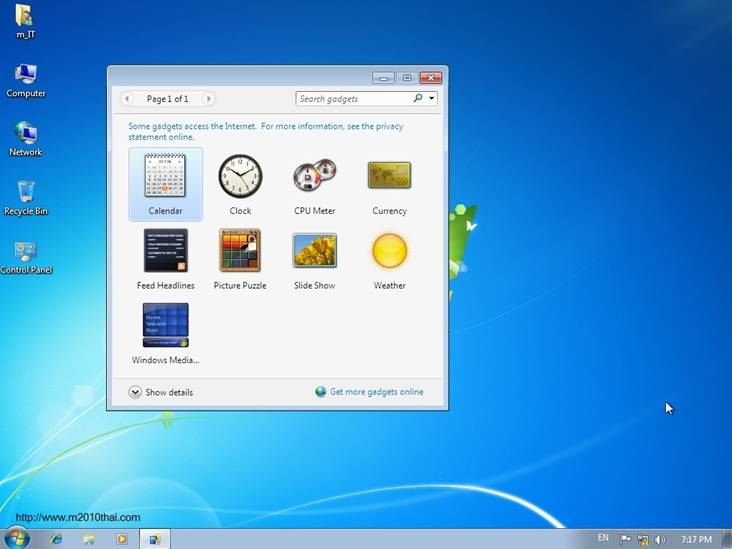Screen dimensions: 732x549
Task: Maximize the gadget gallery window
Action: pos(407,77)
